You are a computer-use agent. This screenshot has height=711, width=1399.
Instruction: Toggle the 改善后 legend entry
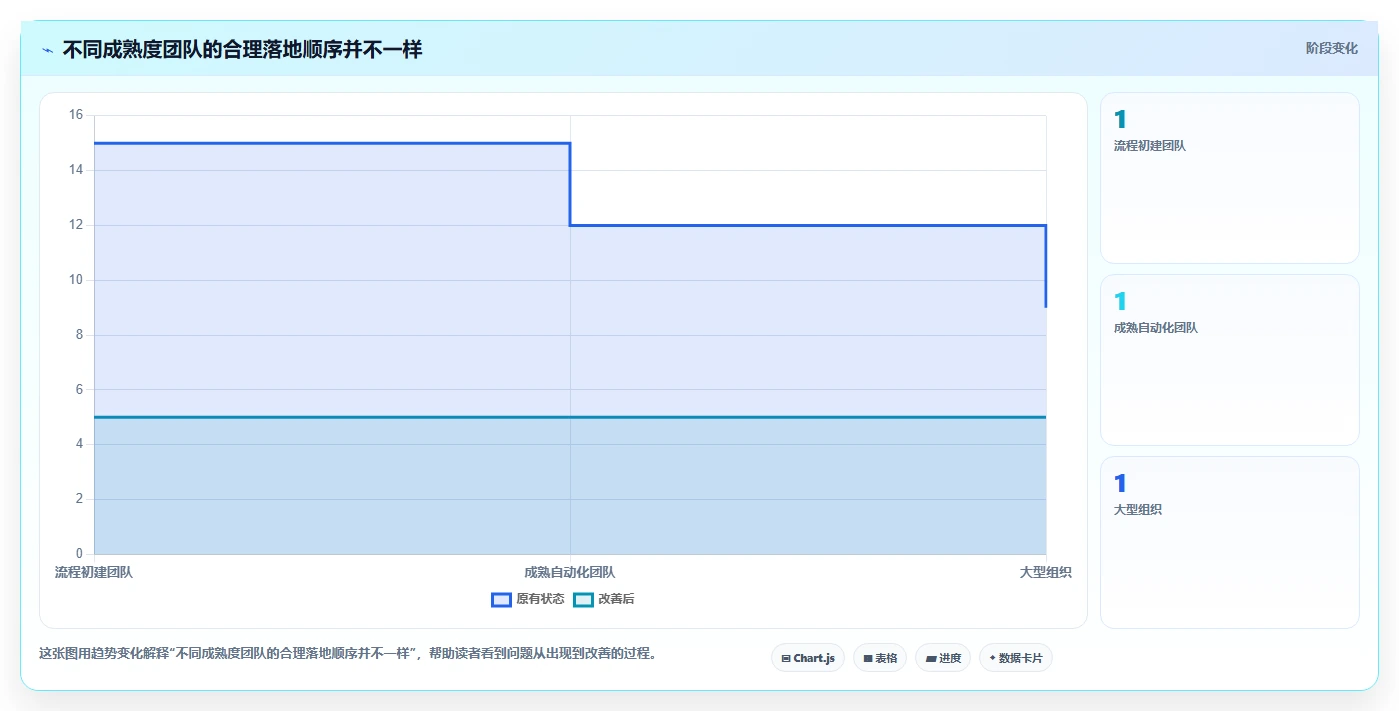click(604, 599)
